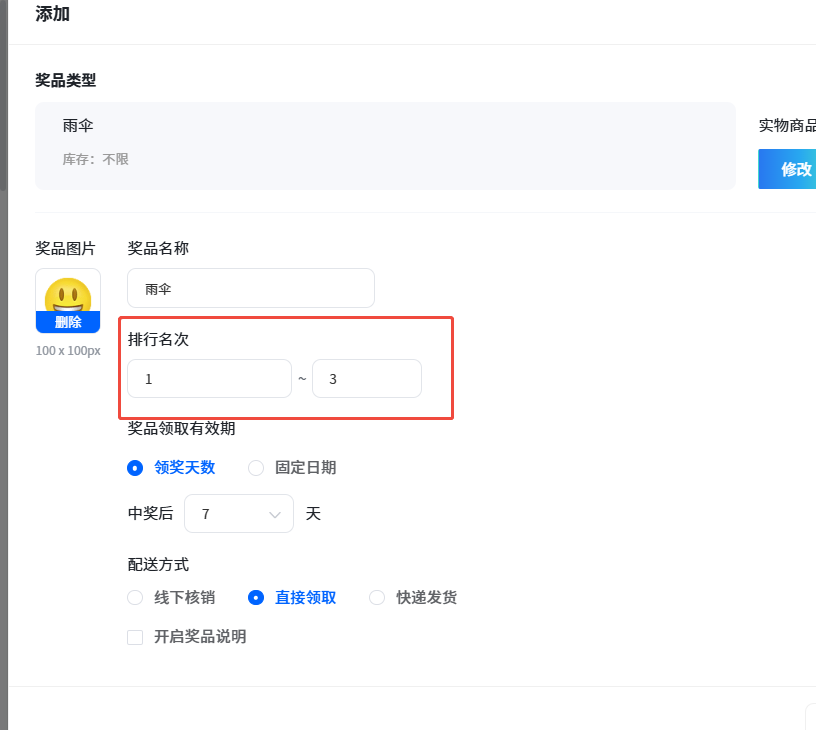Click the blue 修改 button
Screen dimensions: 816x730
pyautogui.click(x=787, y=169)
